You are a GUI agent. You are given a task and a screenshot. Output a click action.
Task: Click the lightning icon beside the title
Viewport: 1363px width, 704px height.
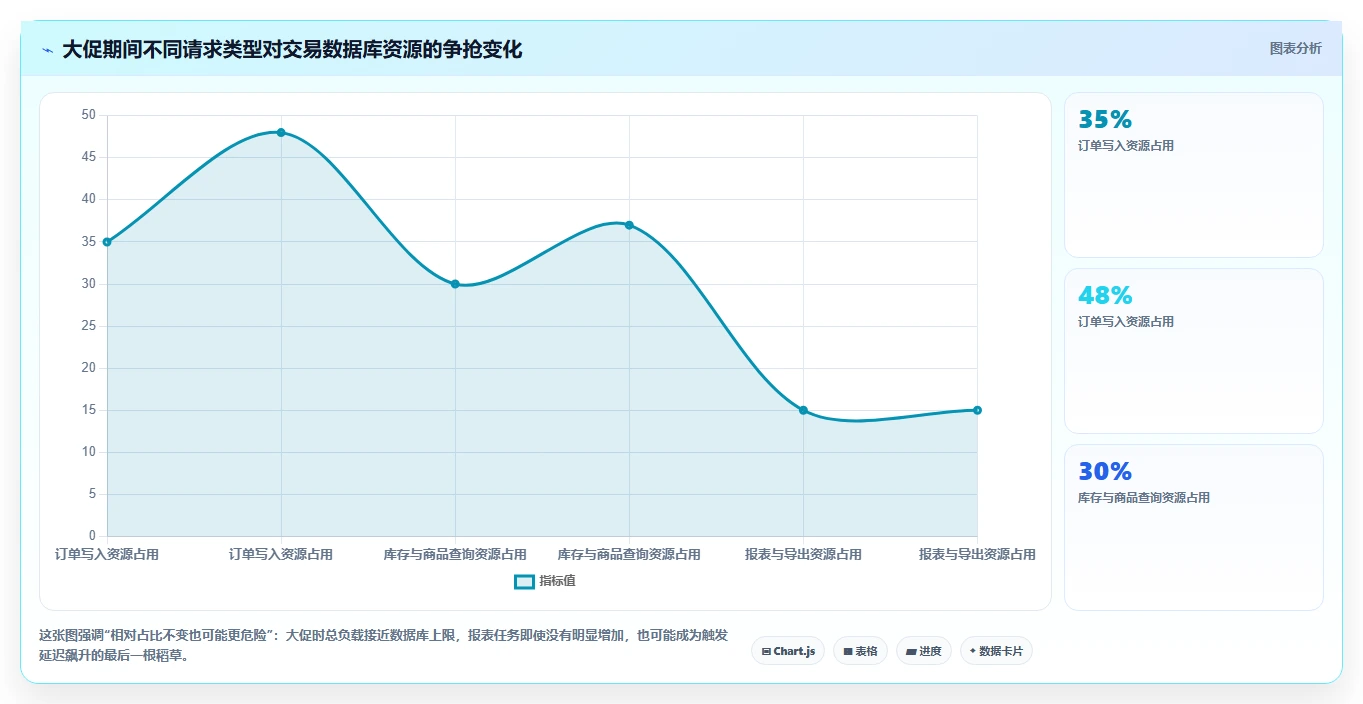[x=48, y=50]
